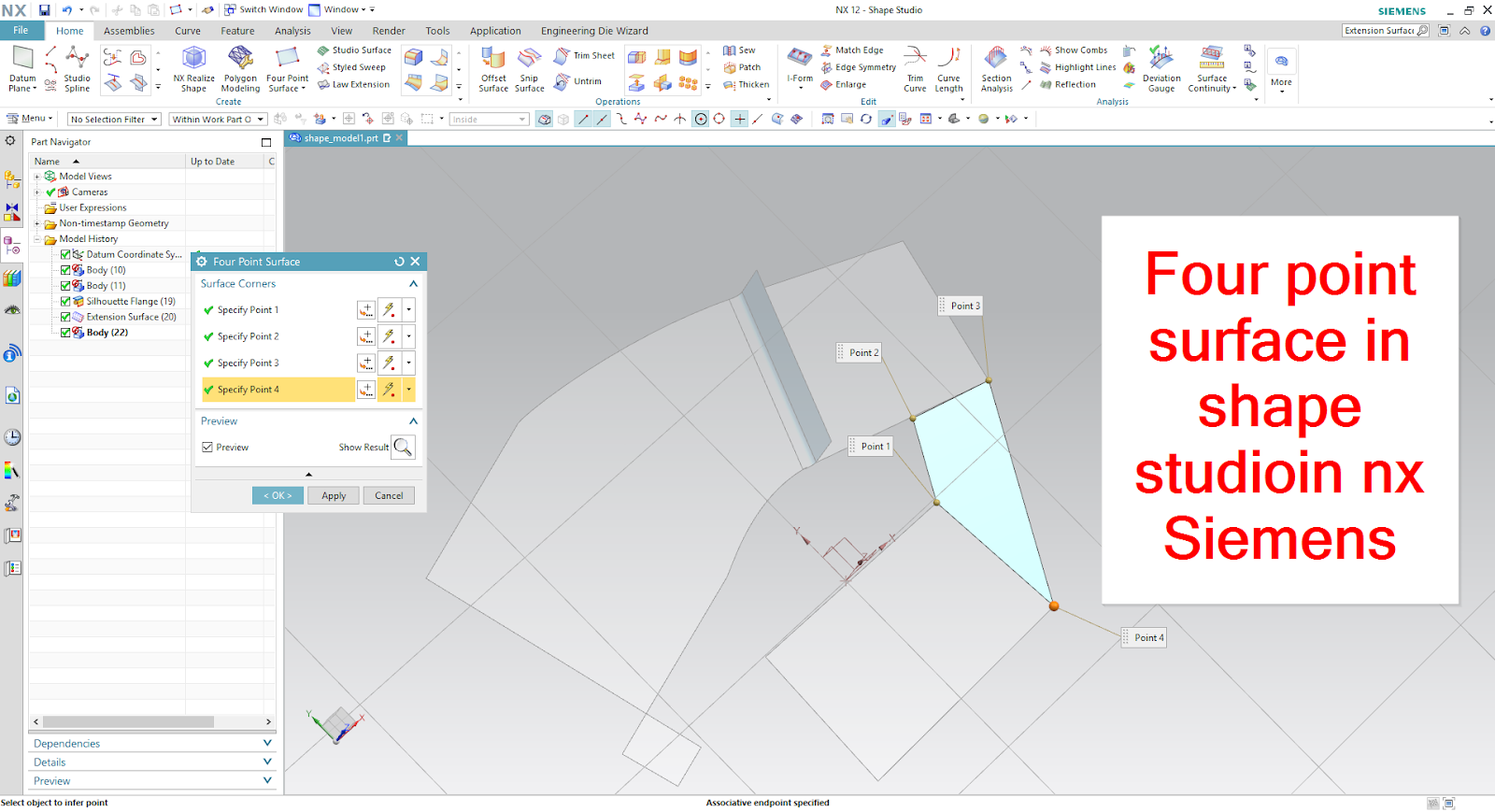Click the Patch command
1495x812 pixels.
pos(742,67)
